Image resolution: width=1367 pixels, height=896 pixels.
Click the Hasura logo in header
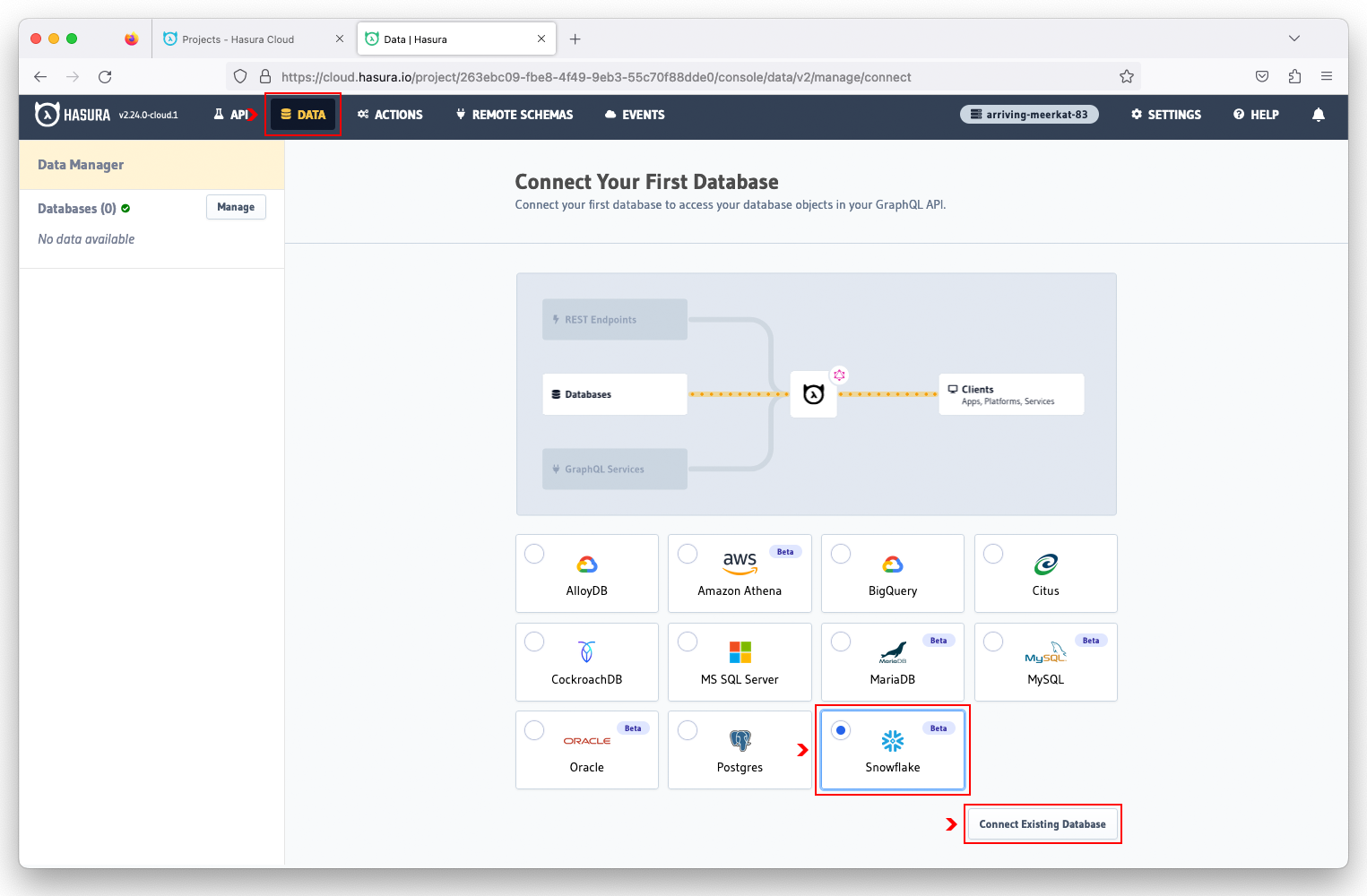click(x=73, y=115)
